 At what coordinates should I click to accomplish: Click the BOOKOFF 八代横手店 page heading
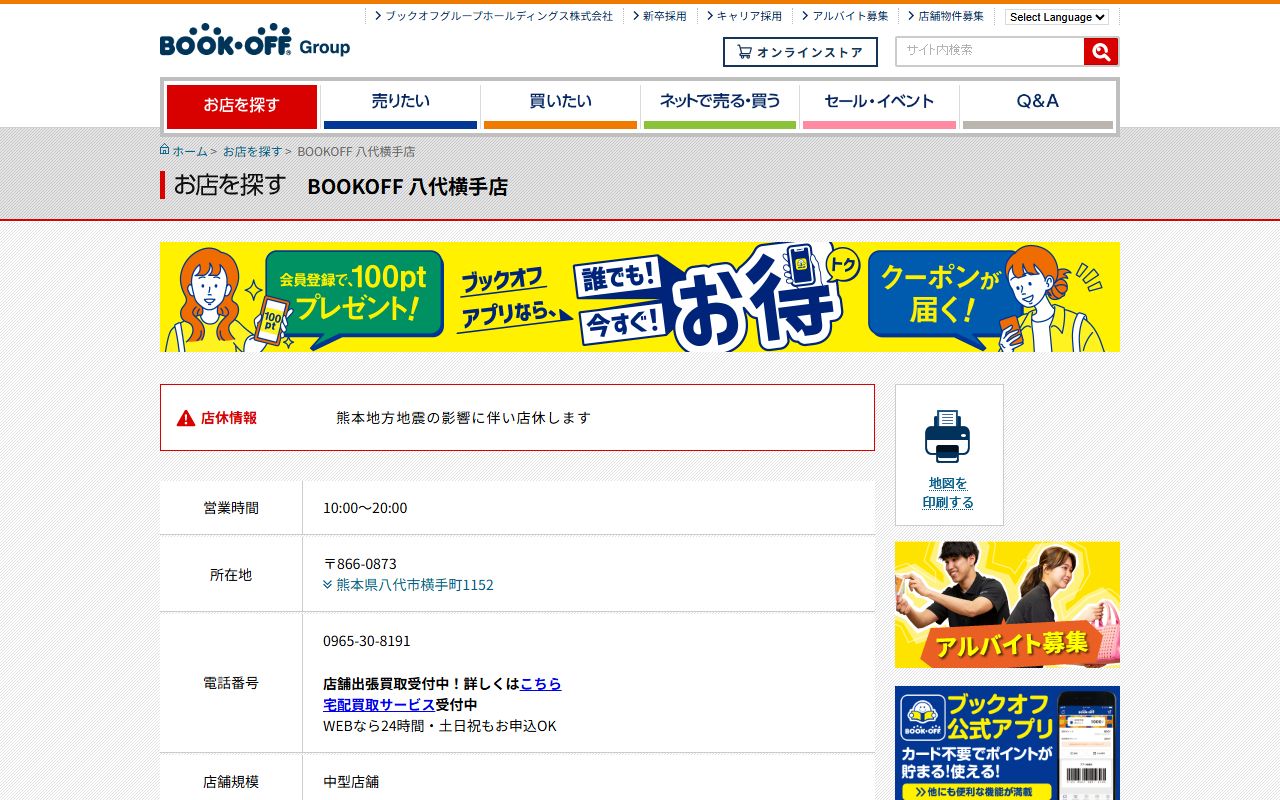point(408,187)
